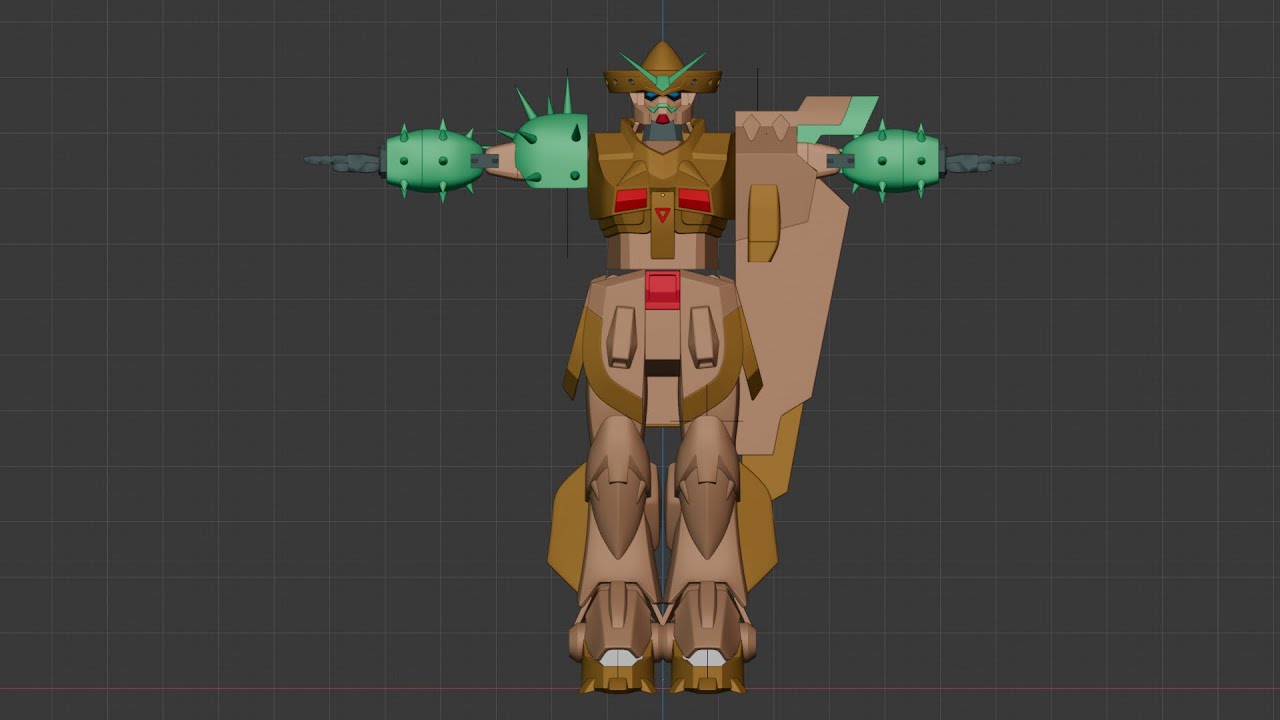Select the green spiked forearm beside the shield
The width and height of the screenshot is (1280, 720).
click(x=890, y=160)
